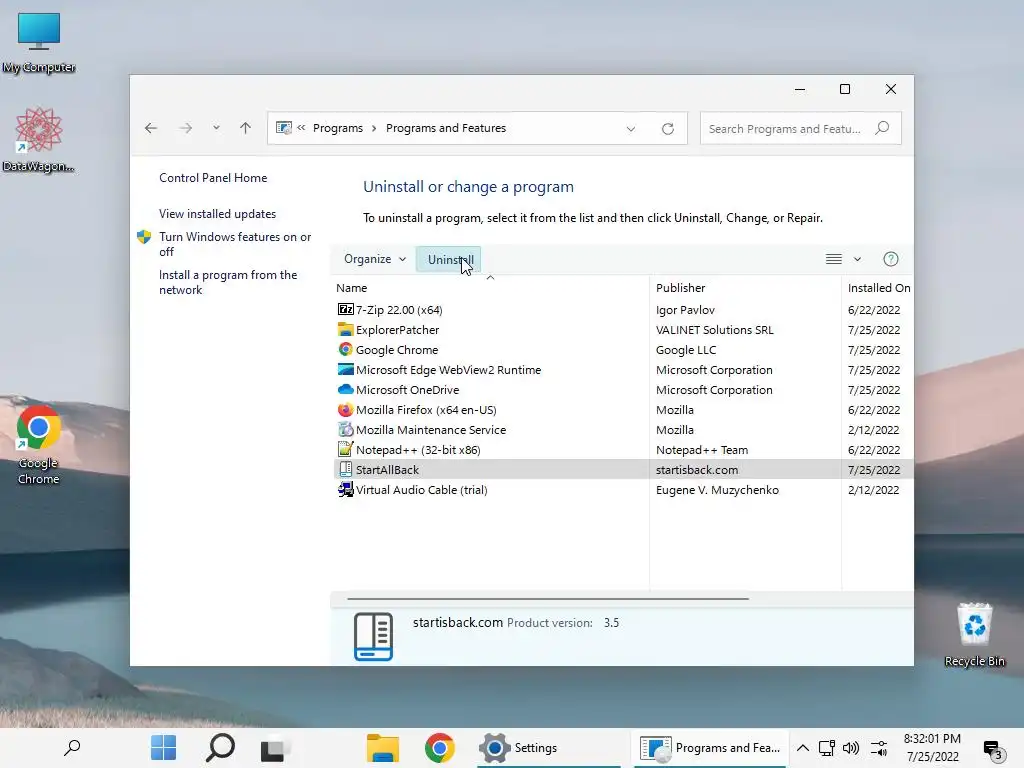Image resolution: width=1024 pixels, height=768 pixels.
Task: Select the StartAllBack row icon
Action: click(345, 470)
